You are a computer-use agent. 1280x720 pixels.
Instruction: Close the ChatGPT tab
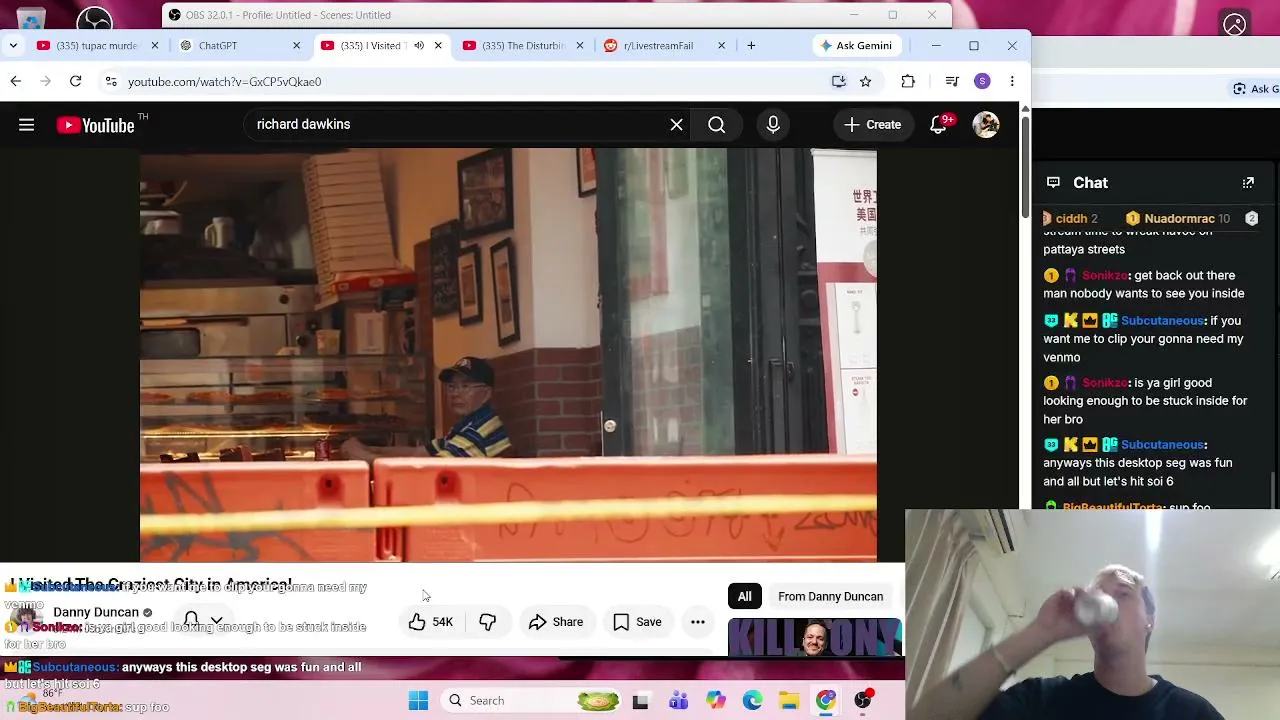[x=296, y=46]
